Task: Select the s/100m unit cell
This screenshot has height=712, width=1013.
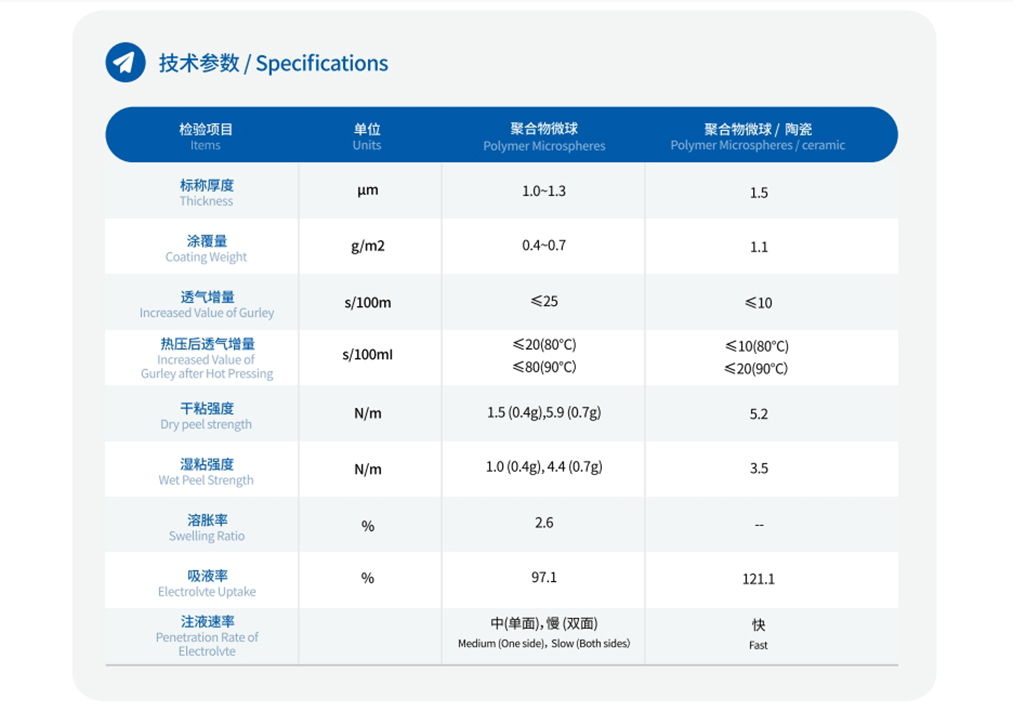Action: [368, 302]
